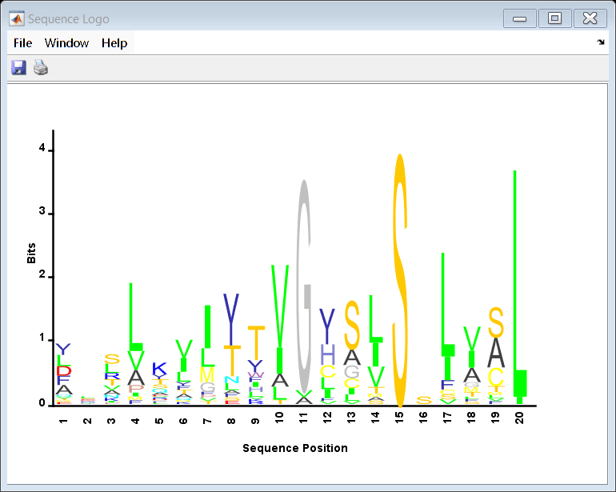Viewport: 616px width, 492px height.
Task: Click the Sequence Position axis label
Action: [x=295, y=448]
